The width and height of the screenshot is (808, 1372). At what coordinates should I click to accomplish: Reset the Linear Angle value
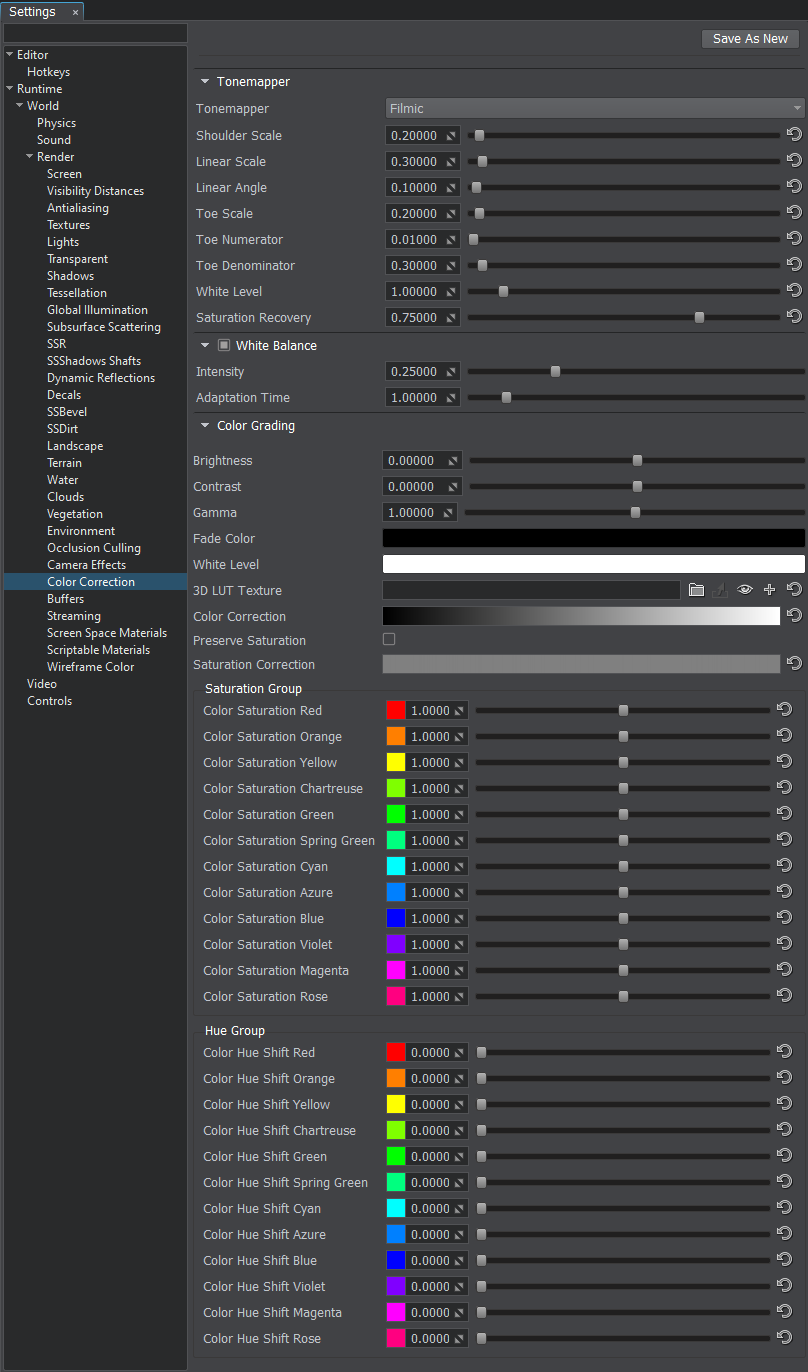click(794, 187)
